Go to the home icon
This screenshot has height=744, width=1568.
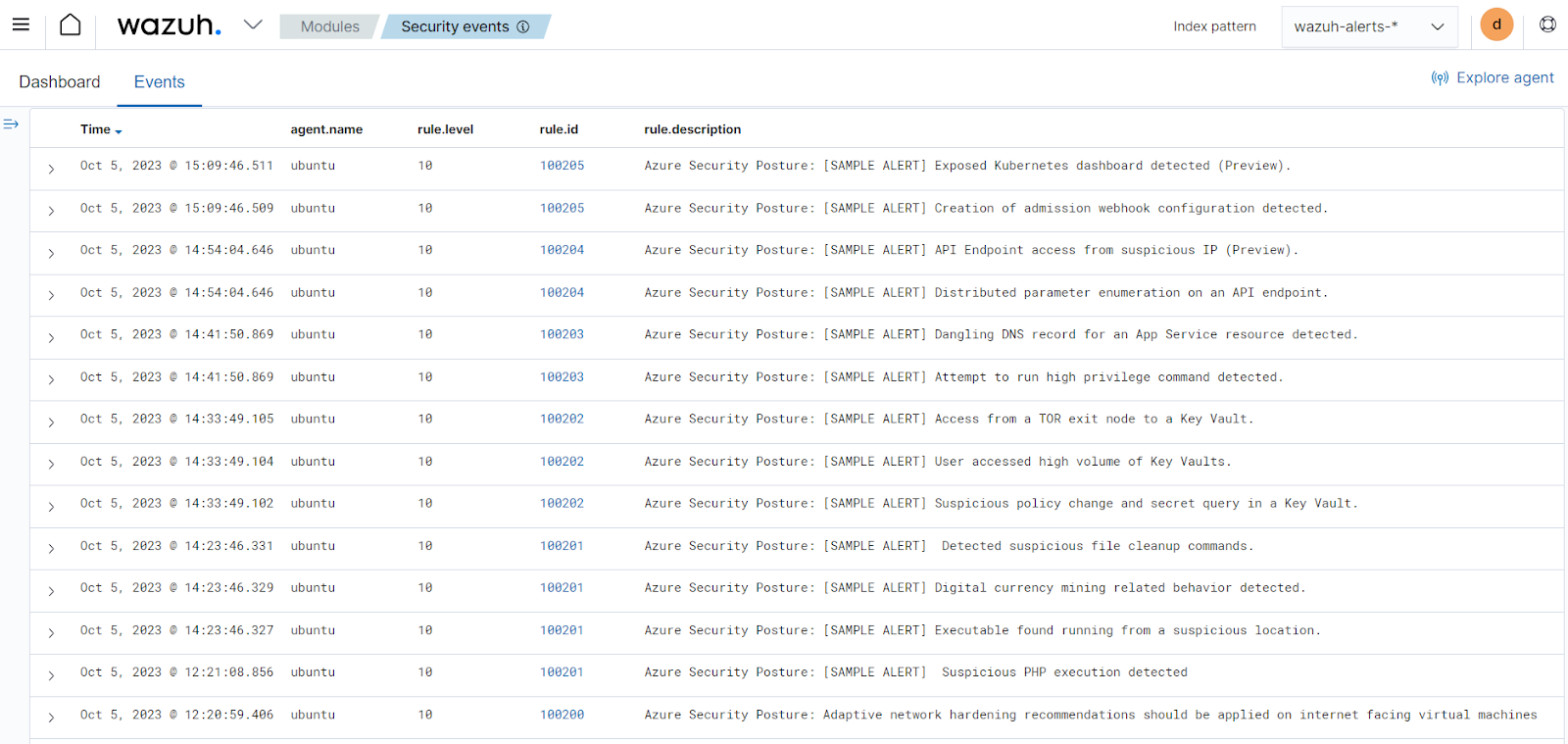[71, 25]
